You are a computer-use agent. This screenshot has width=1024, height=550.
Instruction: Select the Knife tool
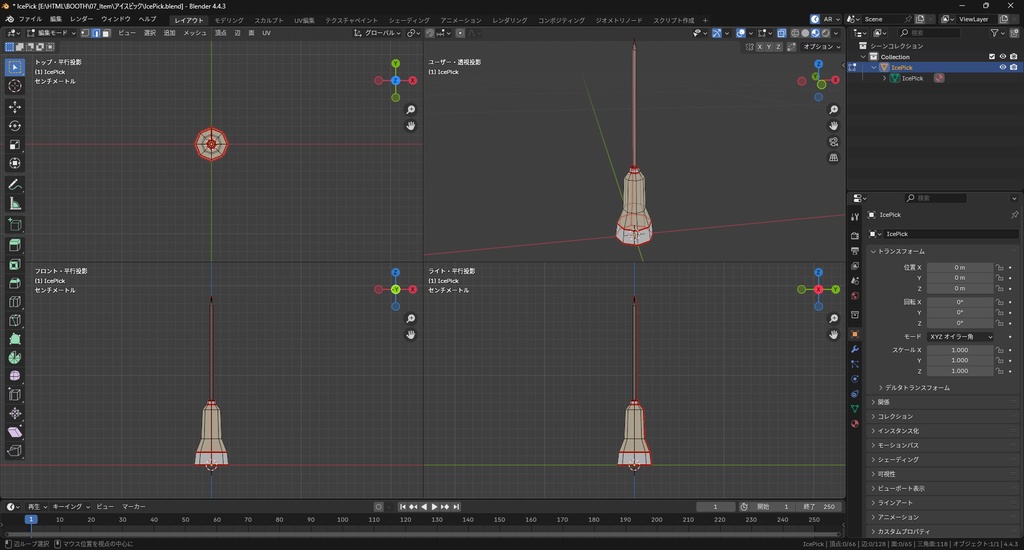(x=14, y=320)
